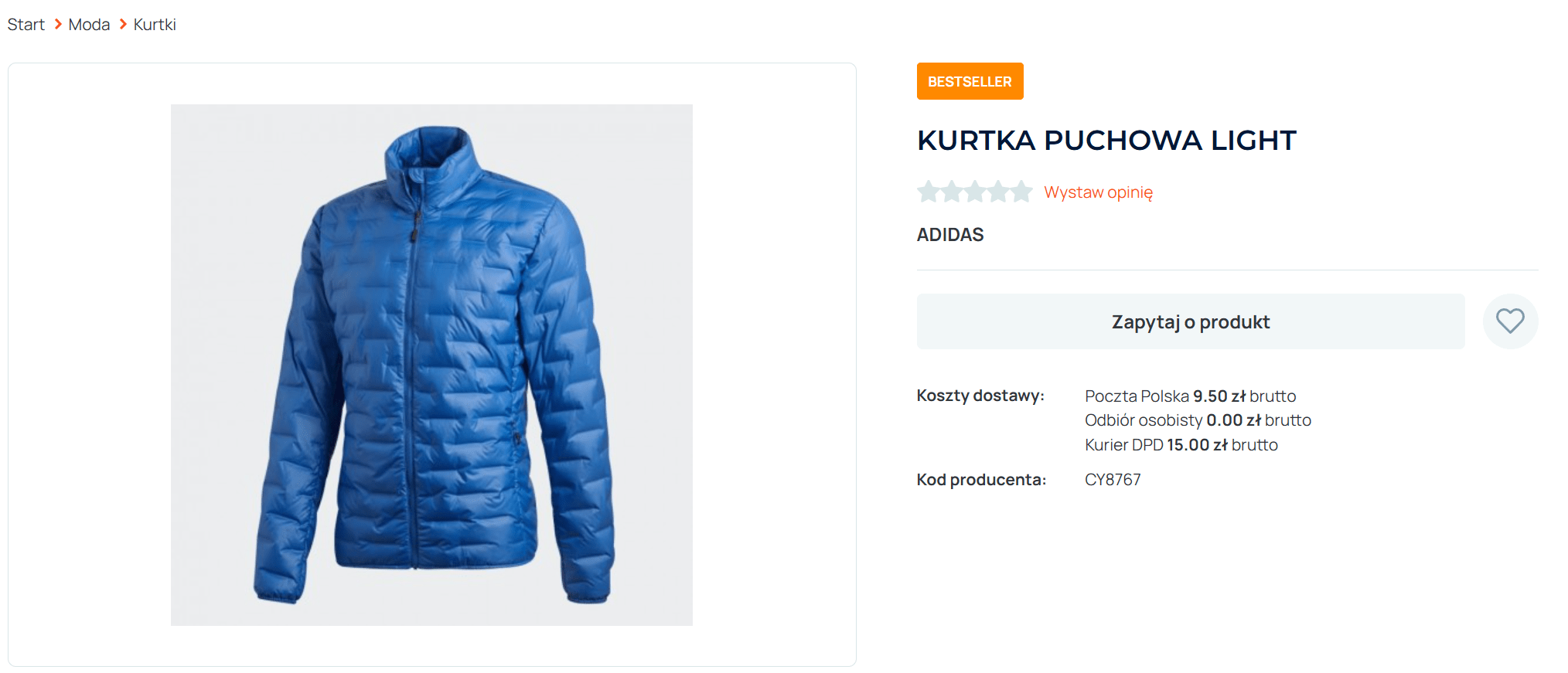Click the ADIDAS brand name
1568x673 pixels.
coord(950,235)
